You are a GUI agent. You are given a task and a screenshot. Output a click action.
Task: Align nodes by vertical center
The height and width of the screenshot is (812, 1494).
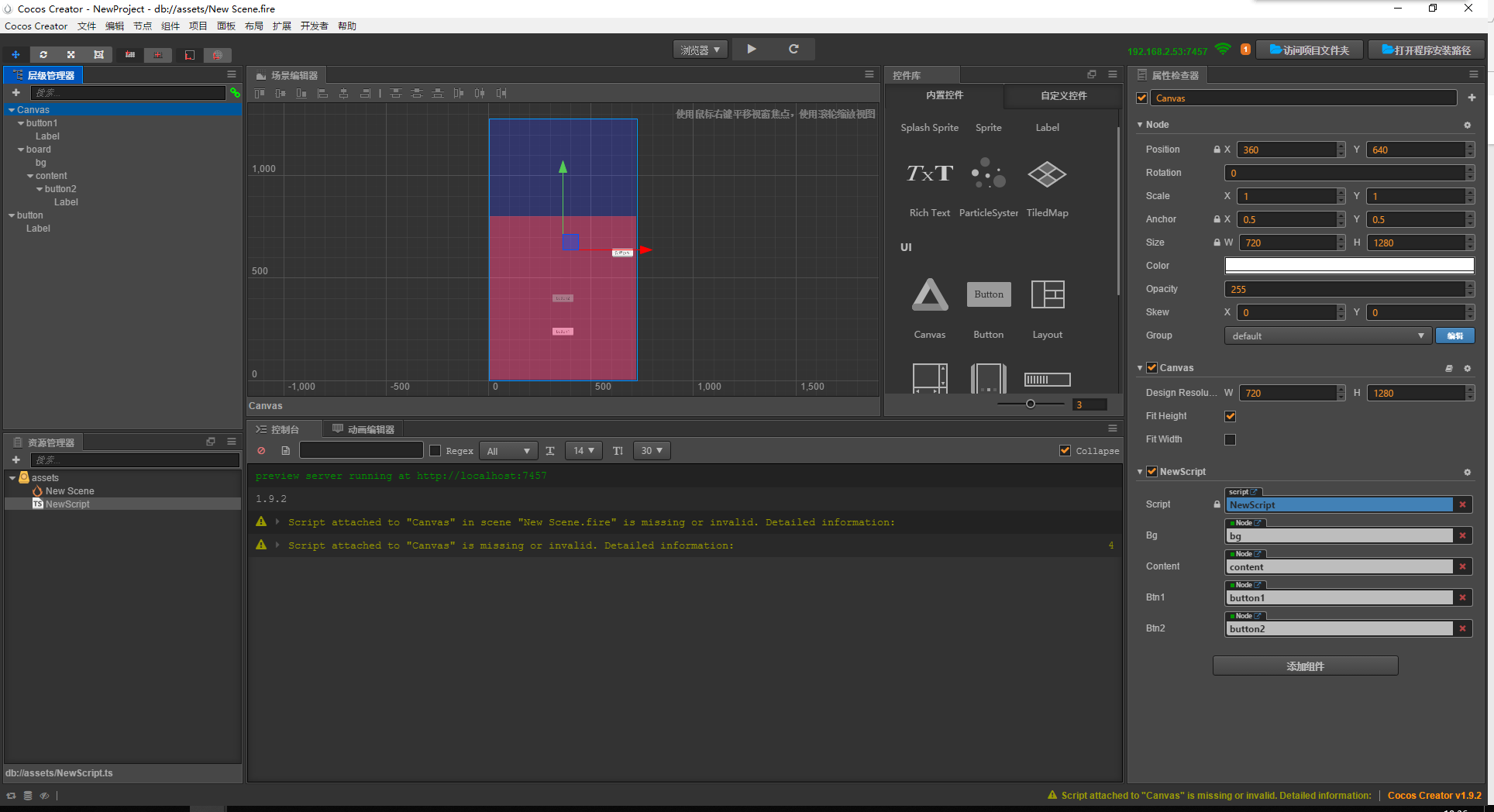281,93
